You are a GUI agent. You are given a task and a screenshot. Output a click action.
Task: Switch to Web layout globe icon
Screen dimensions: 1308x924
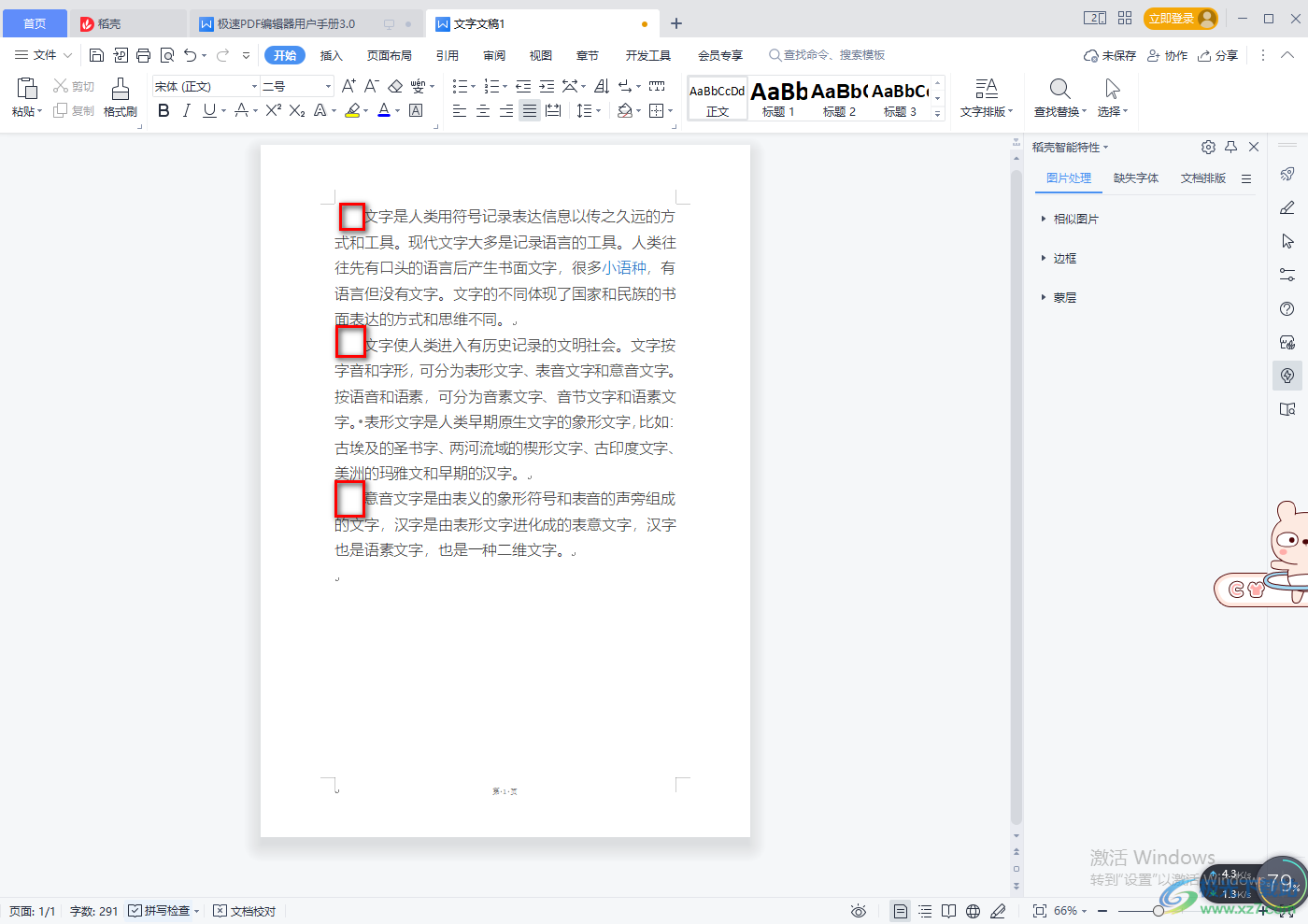[x=973, y=911]
